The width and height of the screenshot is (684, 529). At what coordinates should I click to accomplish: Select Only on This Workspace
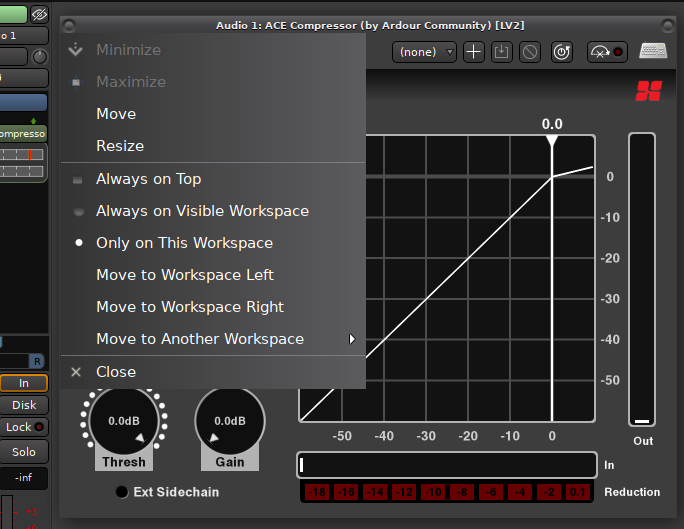click(x=184, y=243)
